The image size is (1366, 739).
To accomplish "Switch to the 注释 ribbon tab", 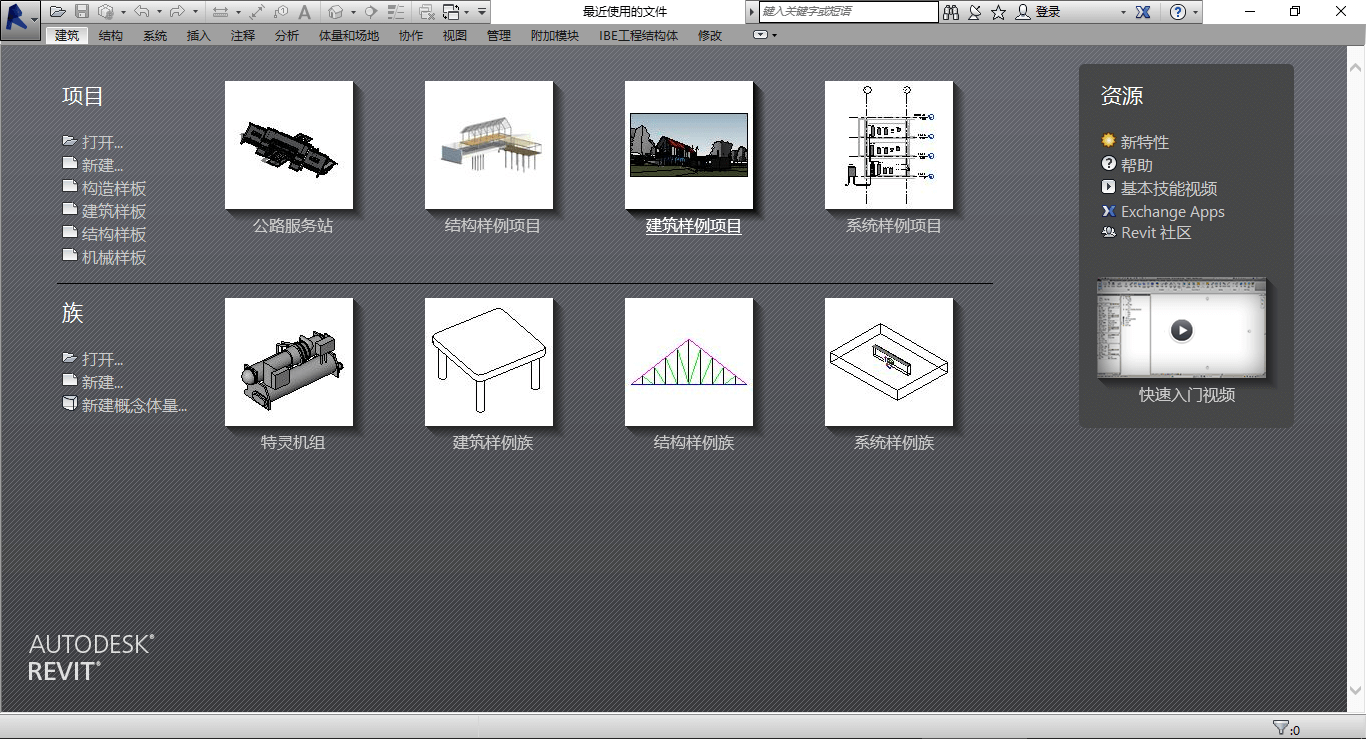I will [x=243, y=35].
